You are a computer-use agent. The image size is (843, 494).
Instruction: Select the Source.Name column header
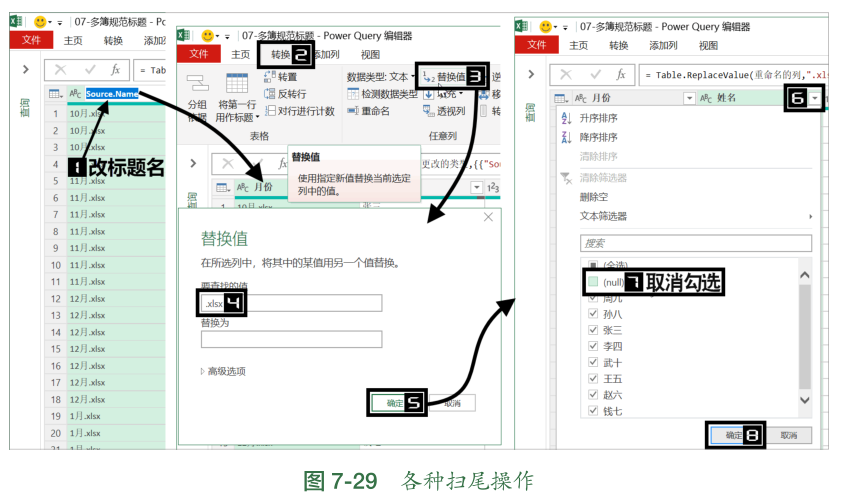tap(112, 94)
